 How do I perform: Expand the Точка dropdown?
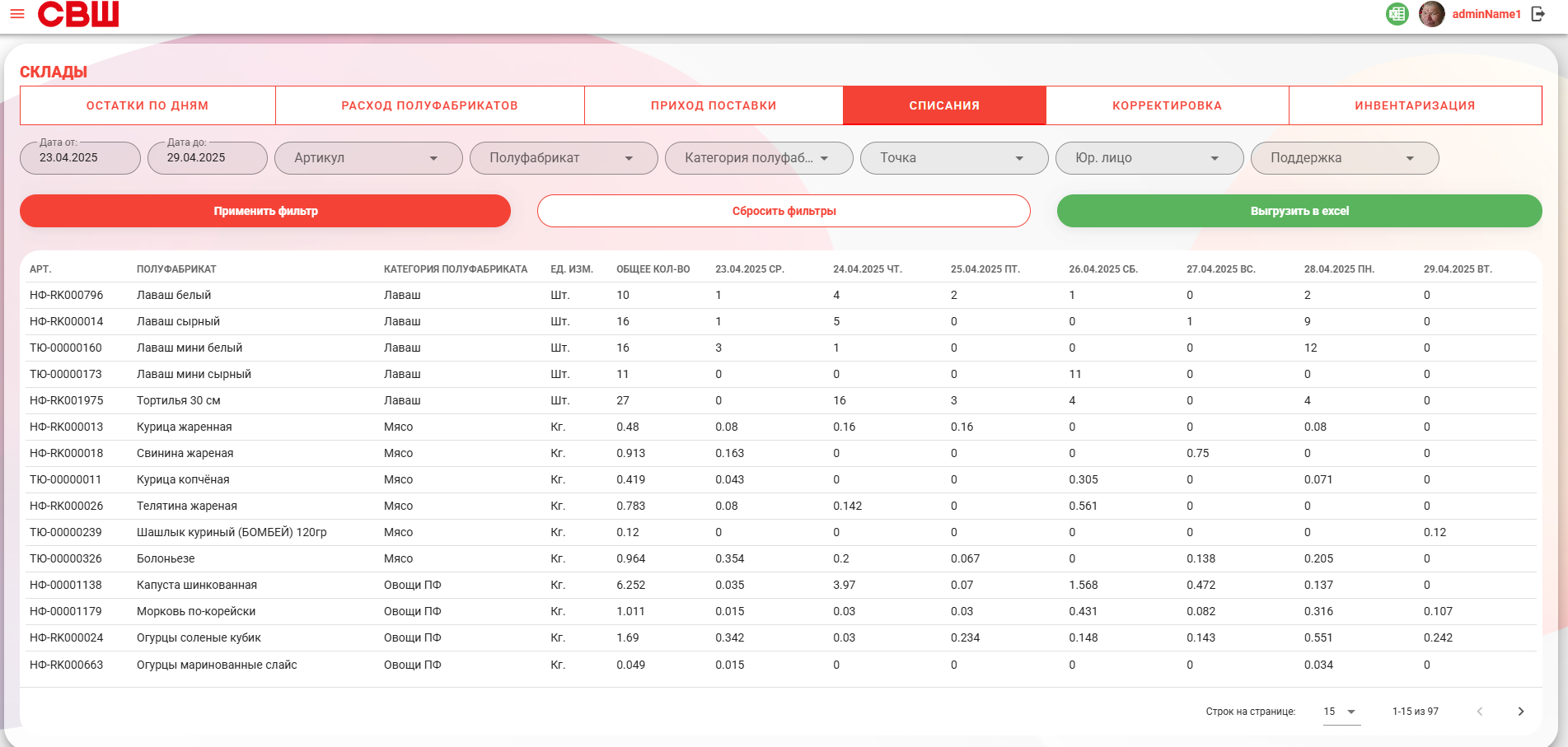(954, 158)
